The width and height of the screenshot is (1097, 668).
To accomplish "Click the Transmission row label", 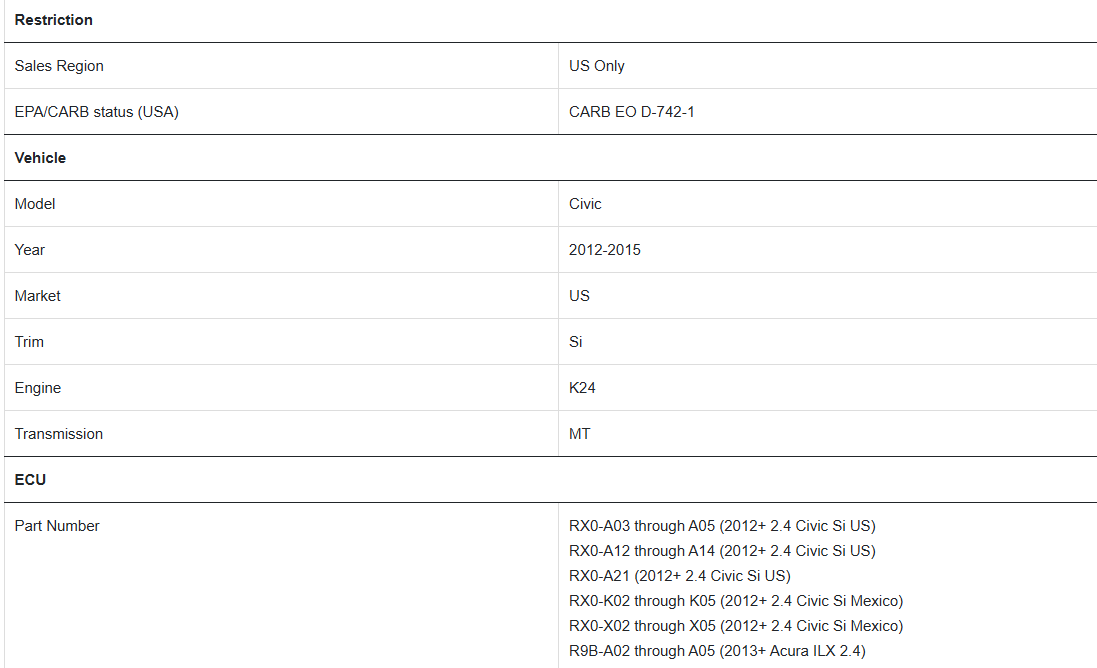I will coord(59,434).
